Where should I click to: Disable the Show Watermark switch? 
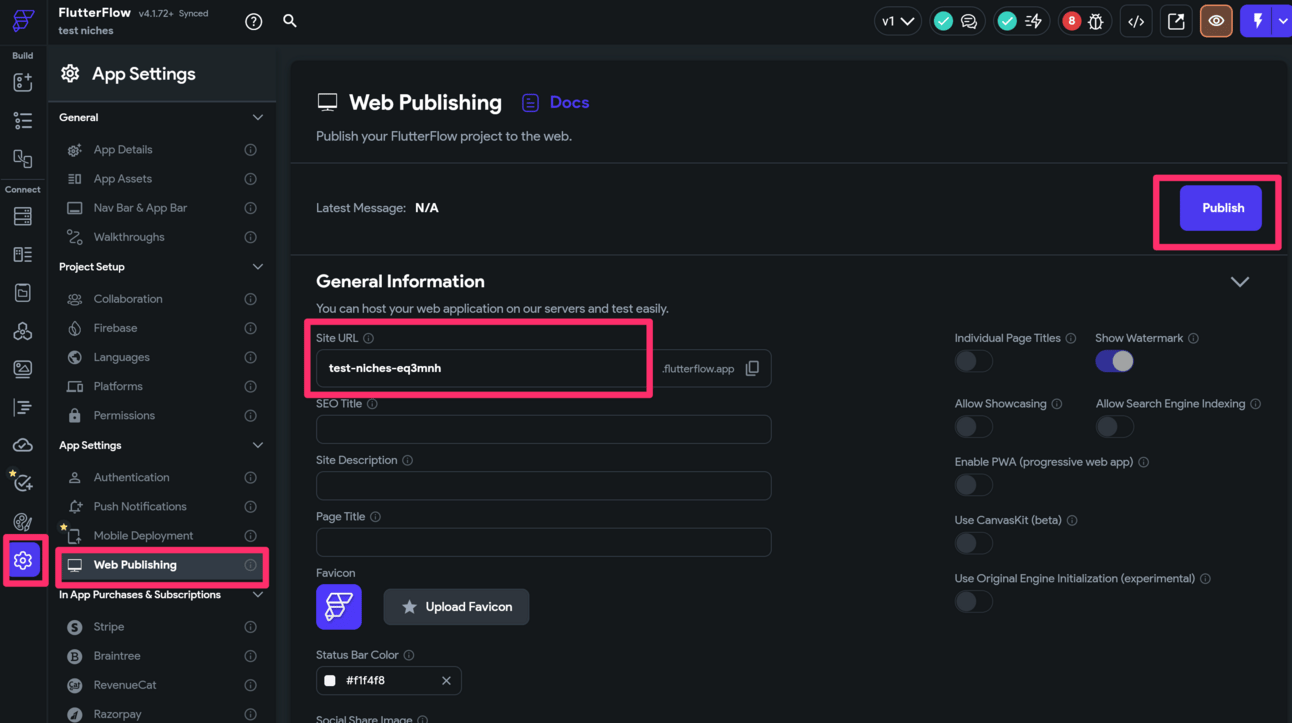(1114, 361)
